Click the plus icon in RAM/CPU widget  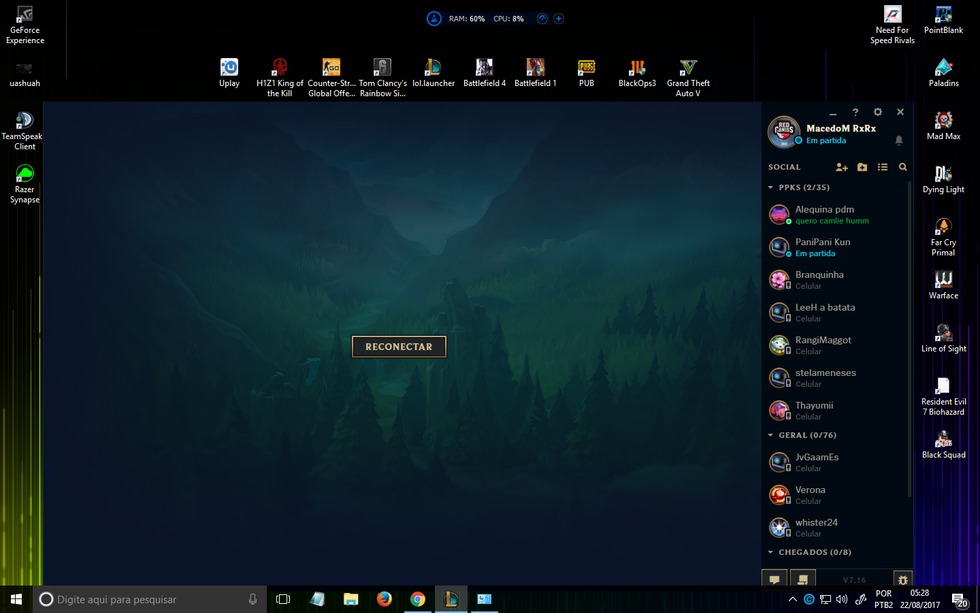click(559, 19)
